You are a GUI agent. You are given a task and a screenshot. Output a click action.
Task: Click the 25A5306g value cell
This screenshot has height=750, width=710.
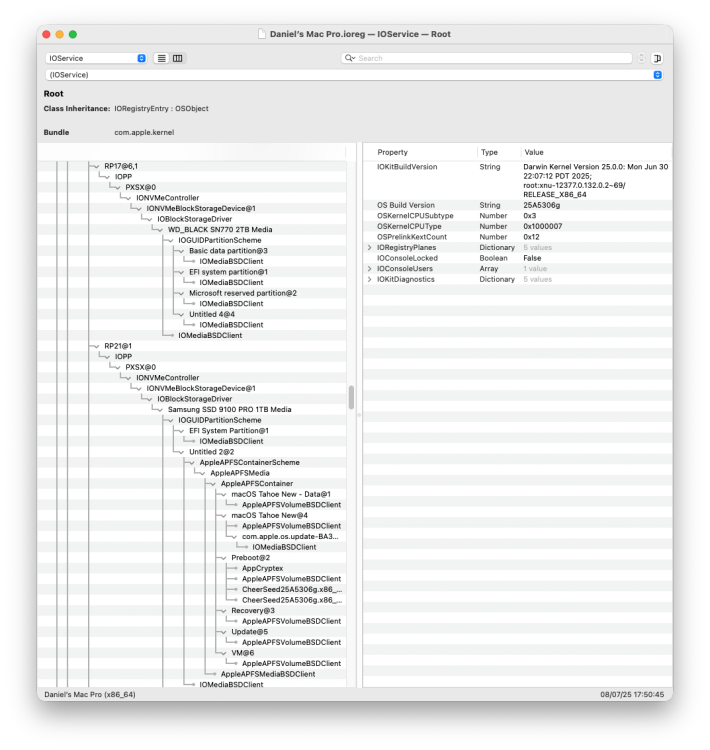coord(542,205)
